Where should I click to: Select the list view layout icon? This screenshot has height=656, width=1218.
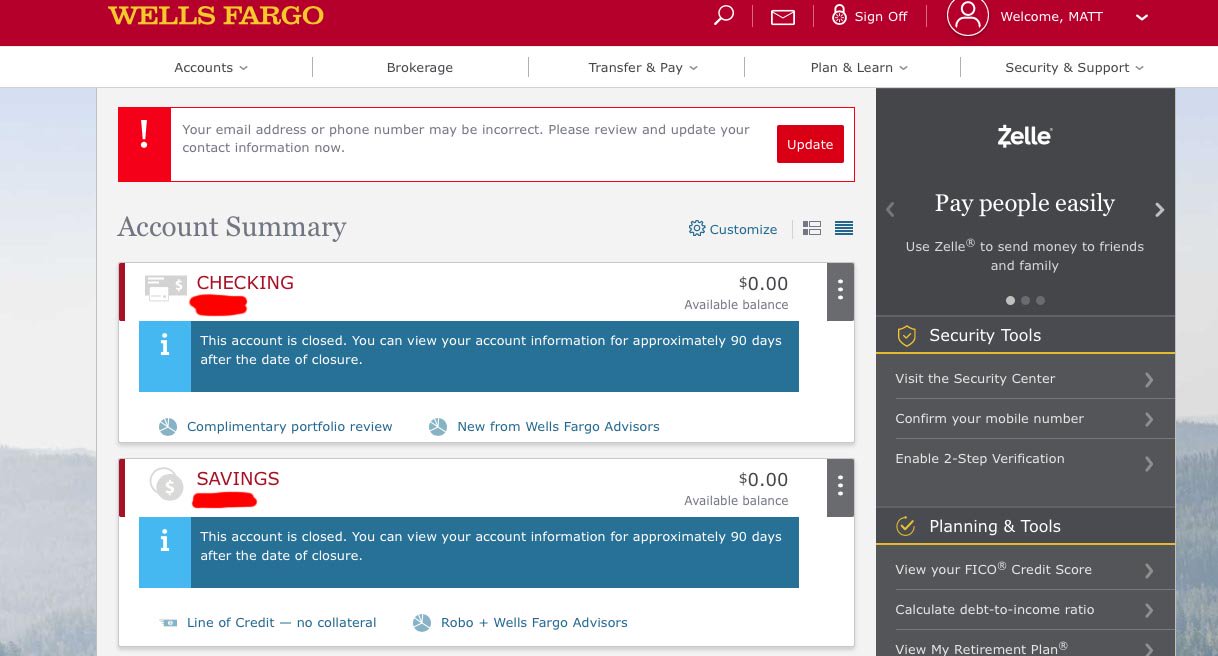843,228
